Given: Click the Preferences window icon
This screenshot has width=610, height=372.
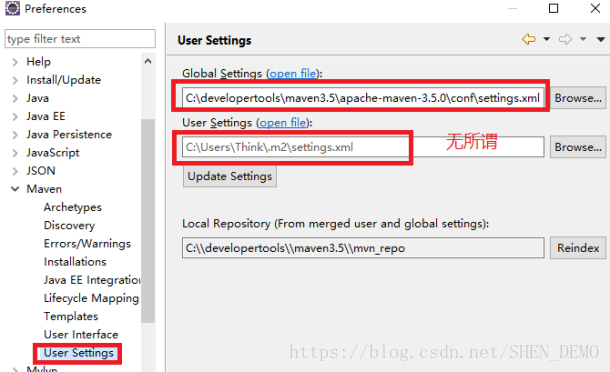Looking at the screenshot, I should point(12,9).
